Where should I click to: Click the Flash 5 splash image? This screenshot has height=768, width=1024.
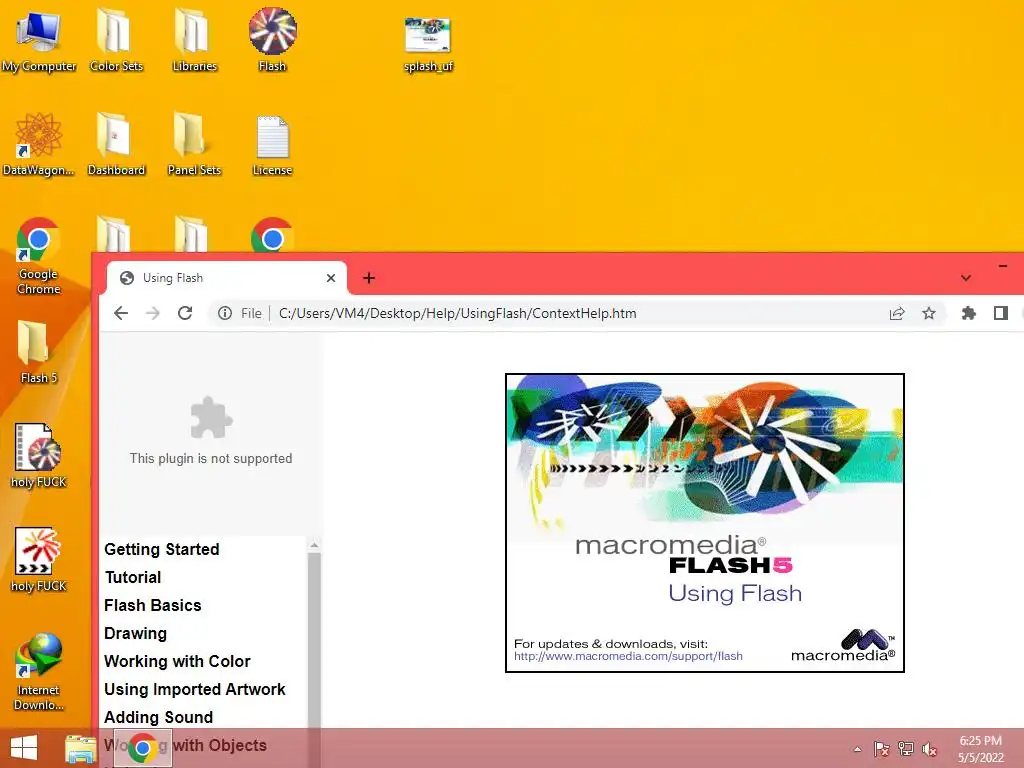[705, 522]
